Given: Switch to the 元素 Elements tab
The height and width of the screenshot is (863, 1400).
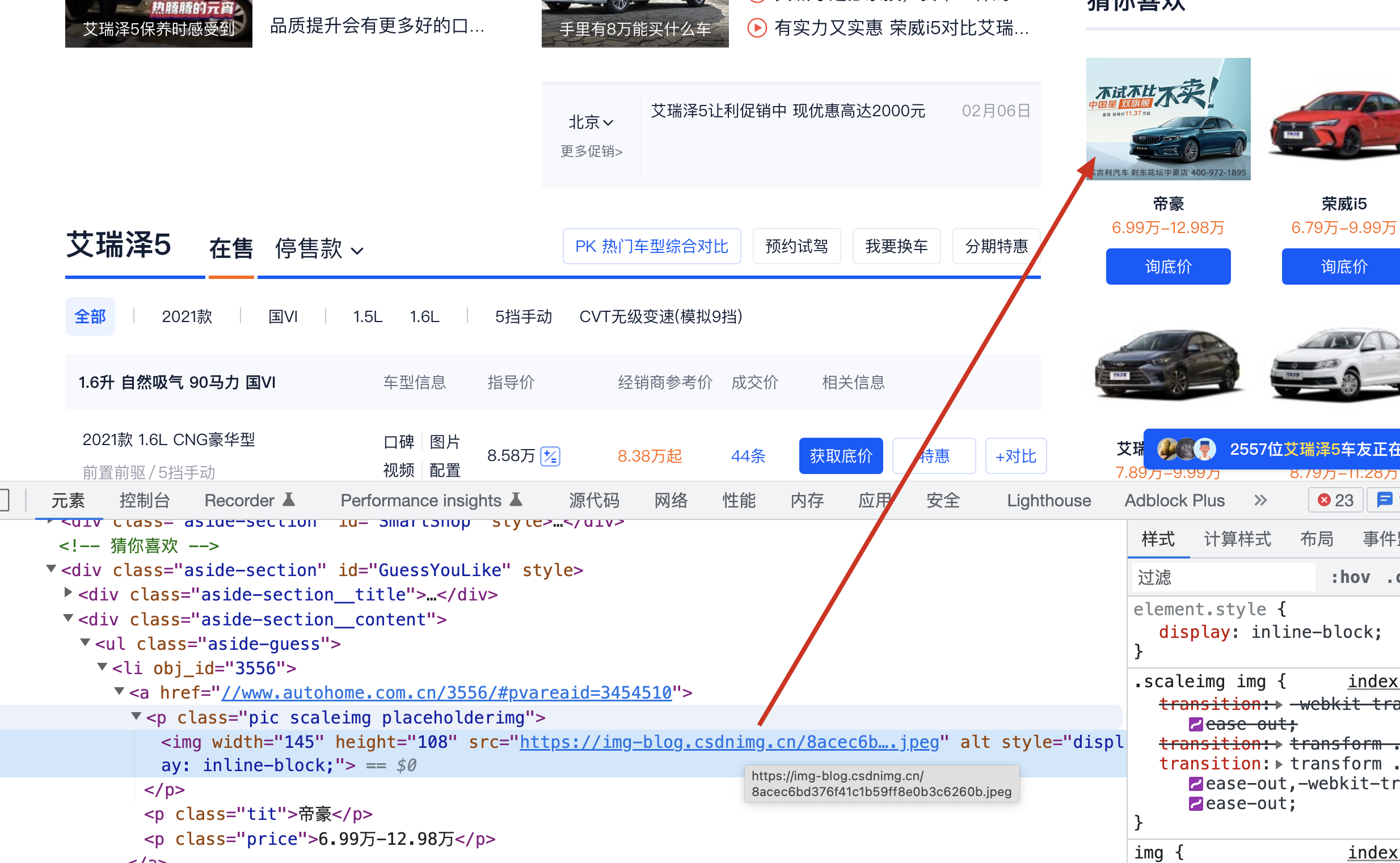Looking at the screenshot, I should 68,501.
